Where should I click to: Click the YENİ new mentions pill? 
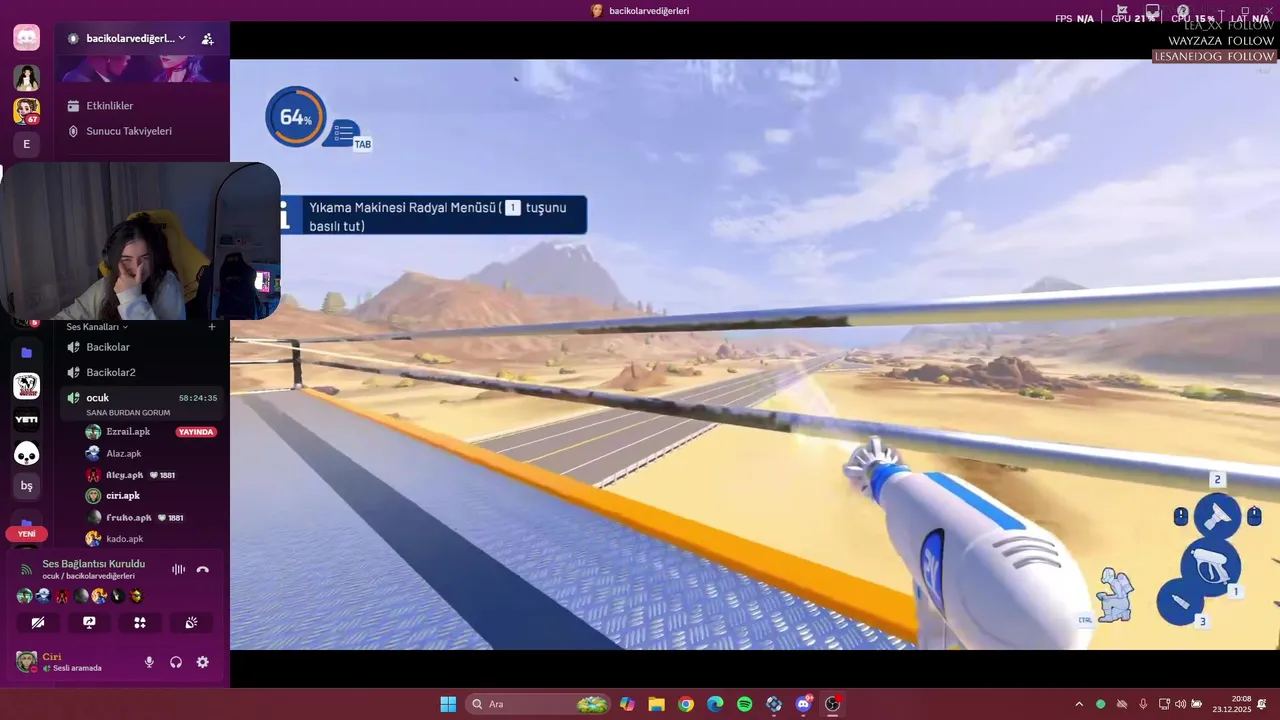pyautogui.click(x=27, y=534)
